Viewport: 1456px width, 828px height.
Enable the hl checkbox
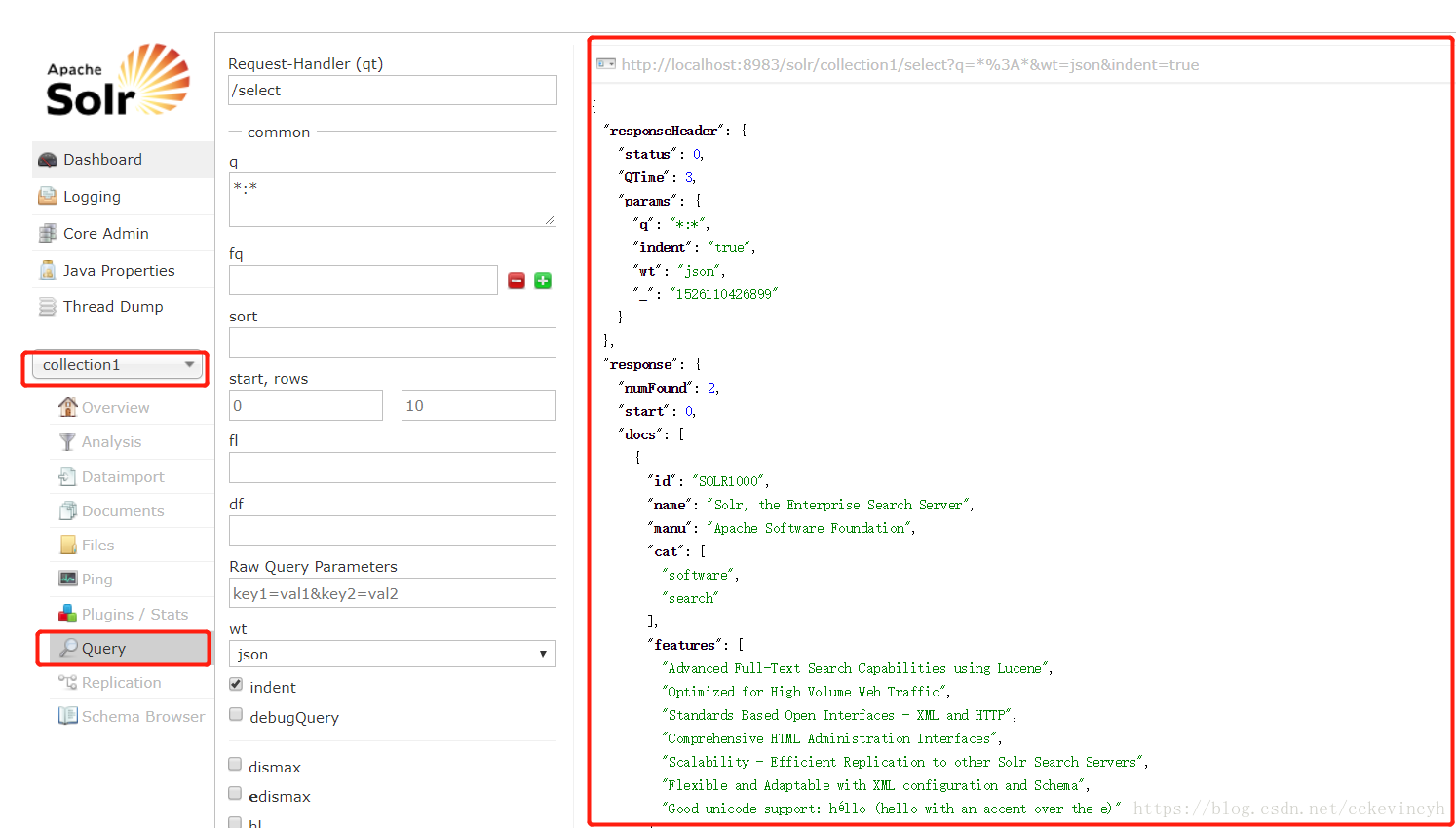coord(235,822)
